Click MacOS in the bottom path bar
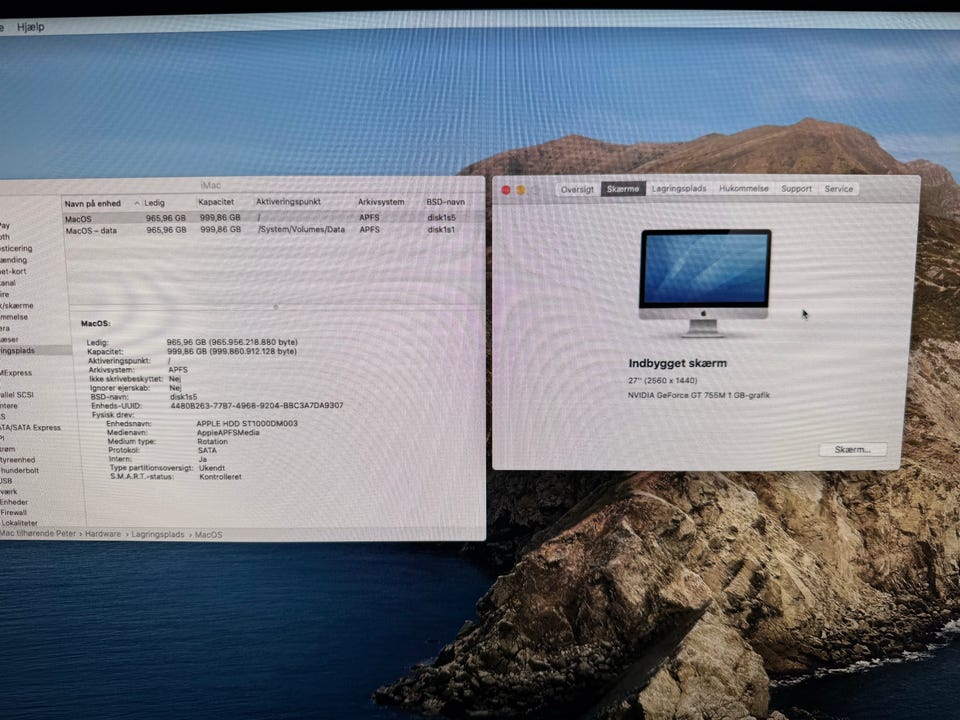This screenshot has width=960, height=720. point(208,534)
